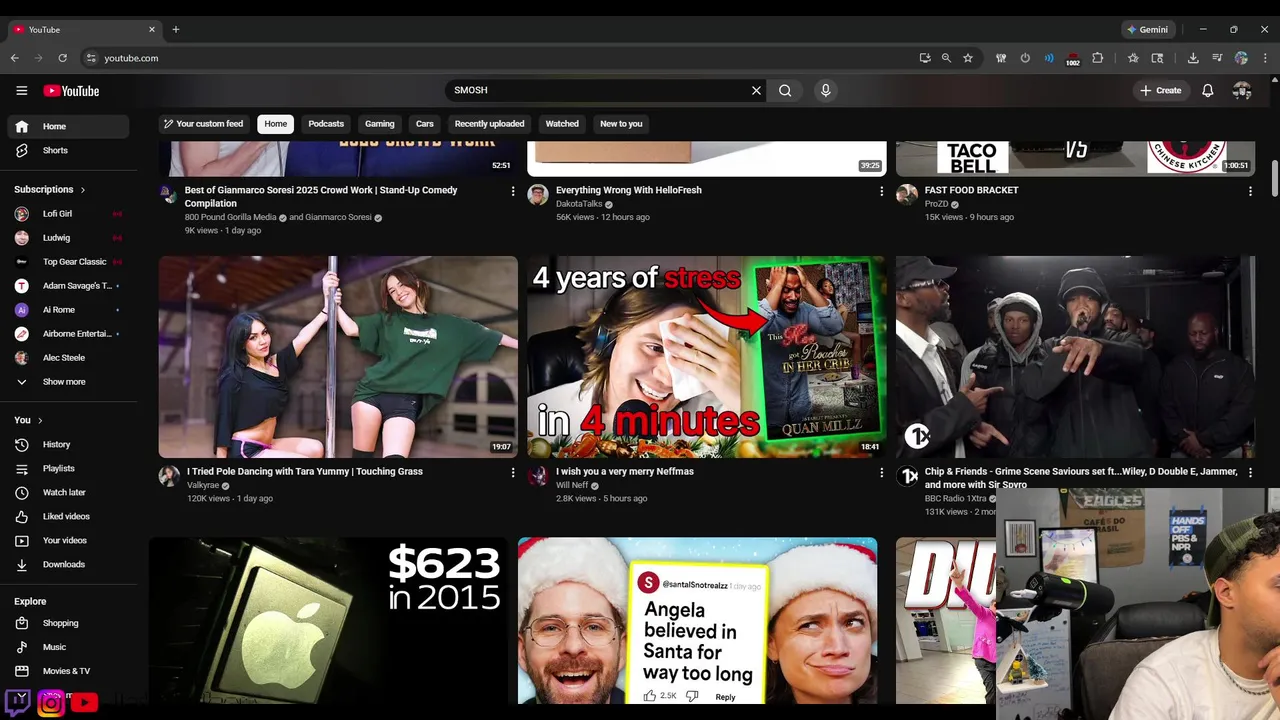Open the ProZD channel name
This screenshot has height=720, width=1280.
point(936,204)
